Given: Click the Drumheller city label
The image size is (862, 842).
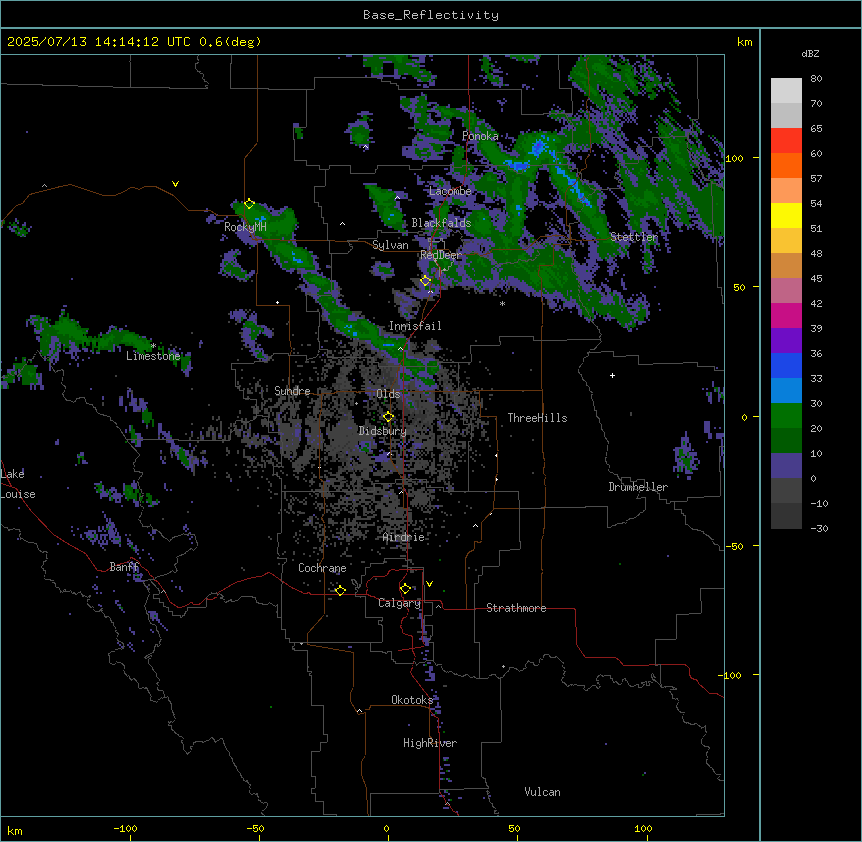Looking at the screenshot, I should tap(638, 487).
